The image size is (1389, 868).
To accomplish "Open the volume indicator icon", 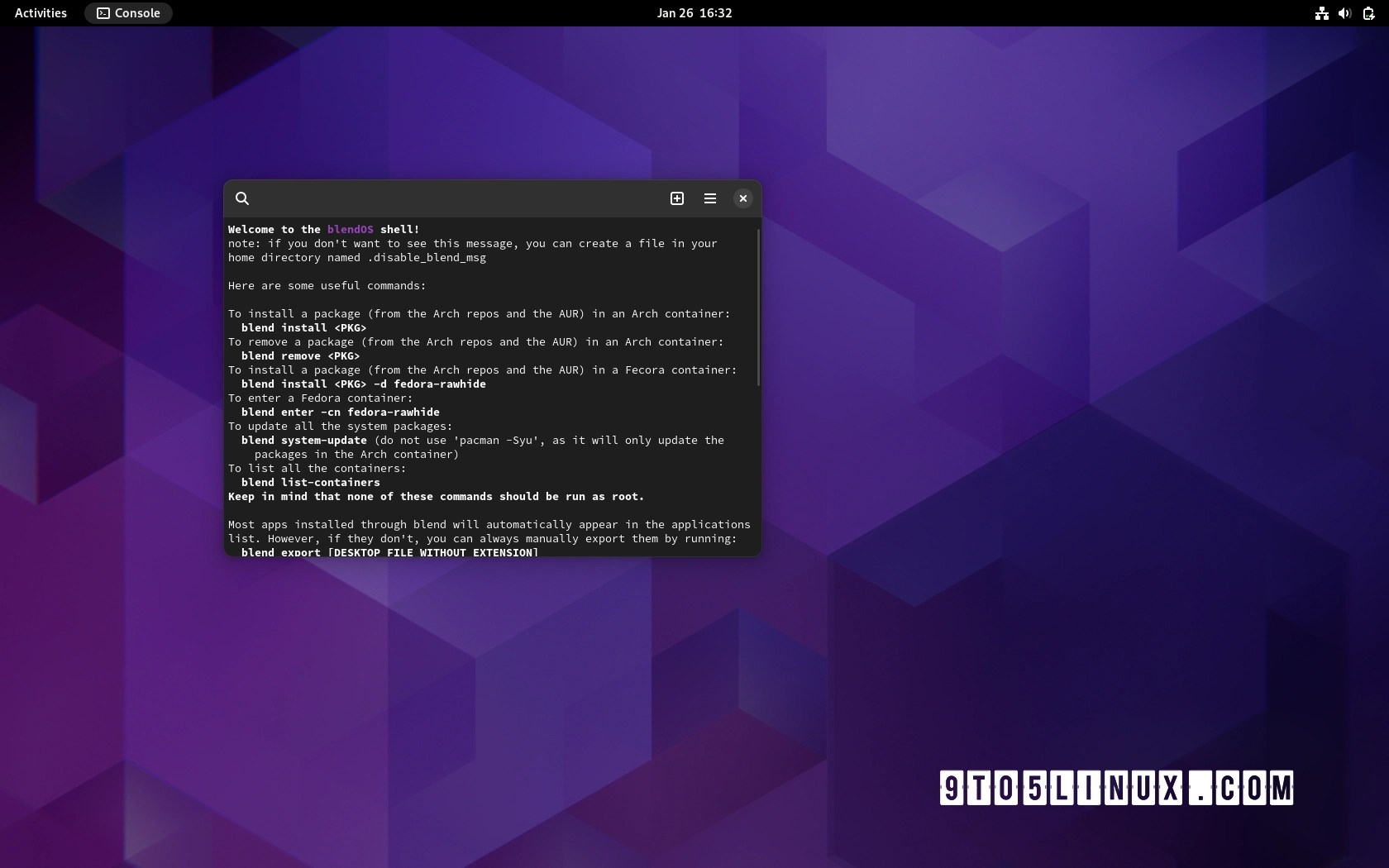I will tap(1345, 13).
